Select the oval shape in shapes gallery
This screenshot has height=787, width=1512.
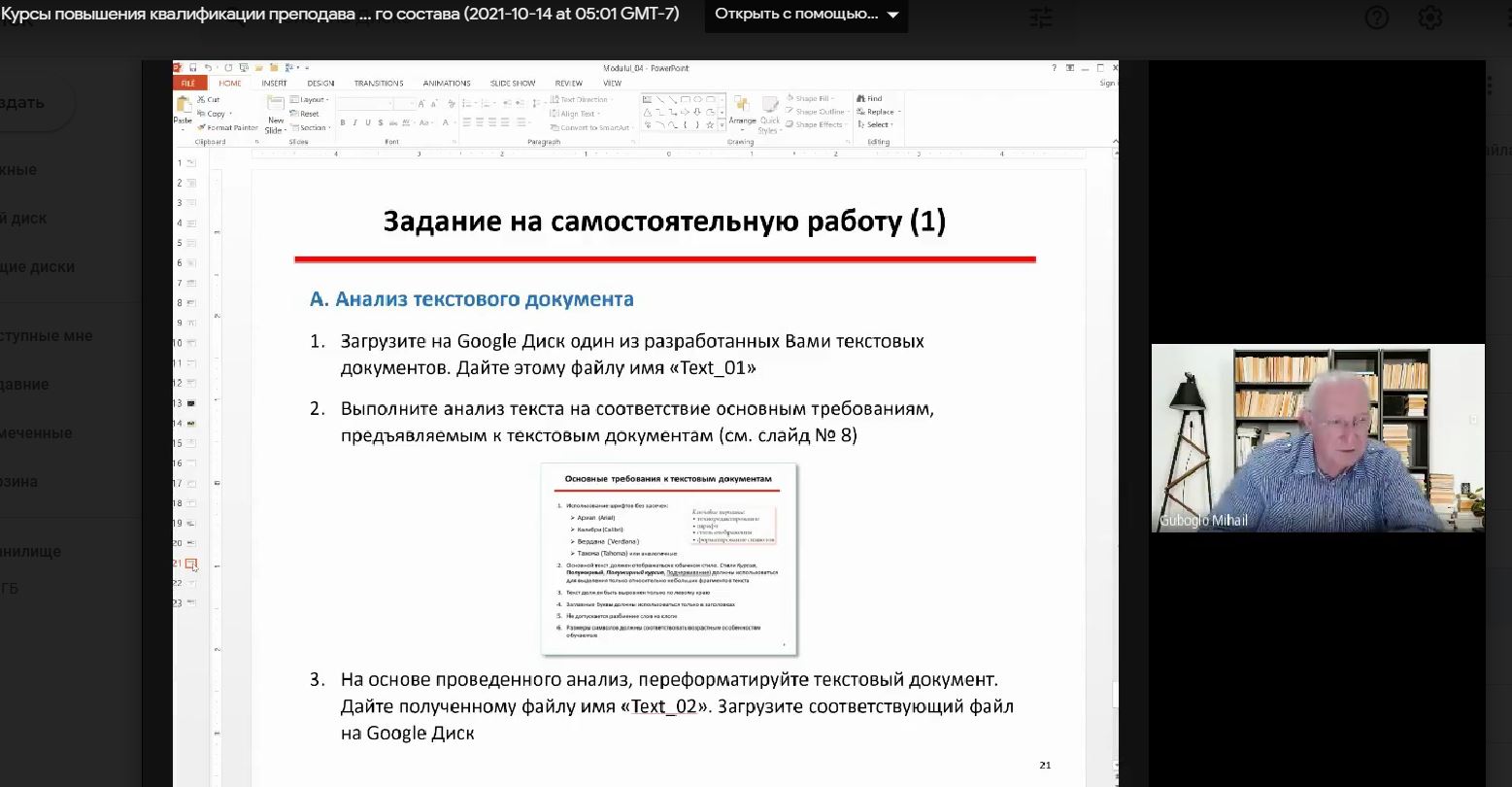(697, 99)
